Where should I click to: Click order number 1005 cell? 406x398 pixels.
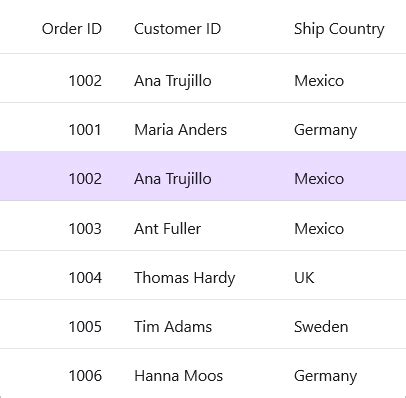[85, 327]
